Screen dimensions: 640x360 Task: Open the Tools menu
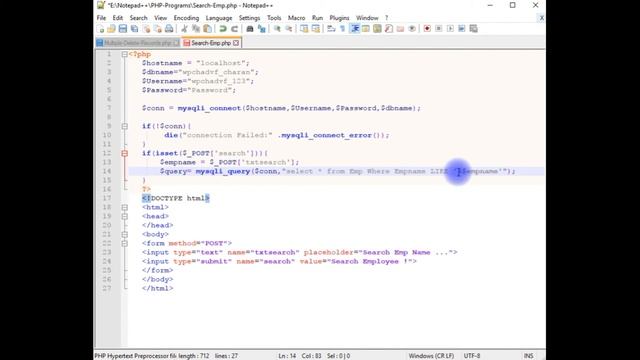tap(274, 18)
